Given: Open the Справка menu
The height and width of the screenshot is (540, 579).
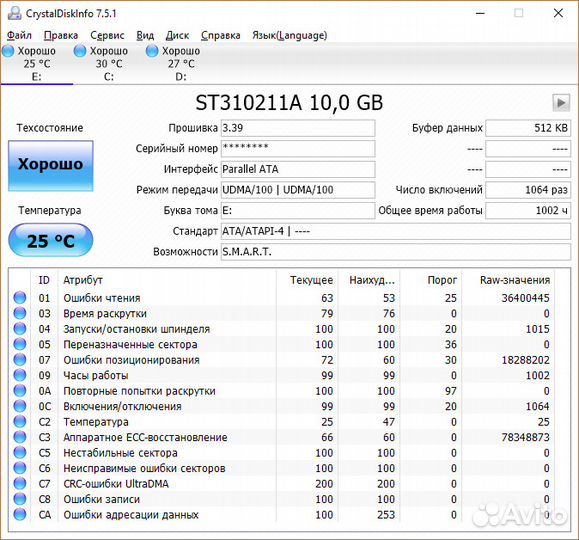Looking at the screenshot, I should (x=220, y=35).
